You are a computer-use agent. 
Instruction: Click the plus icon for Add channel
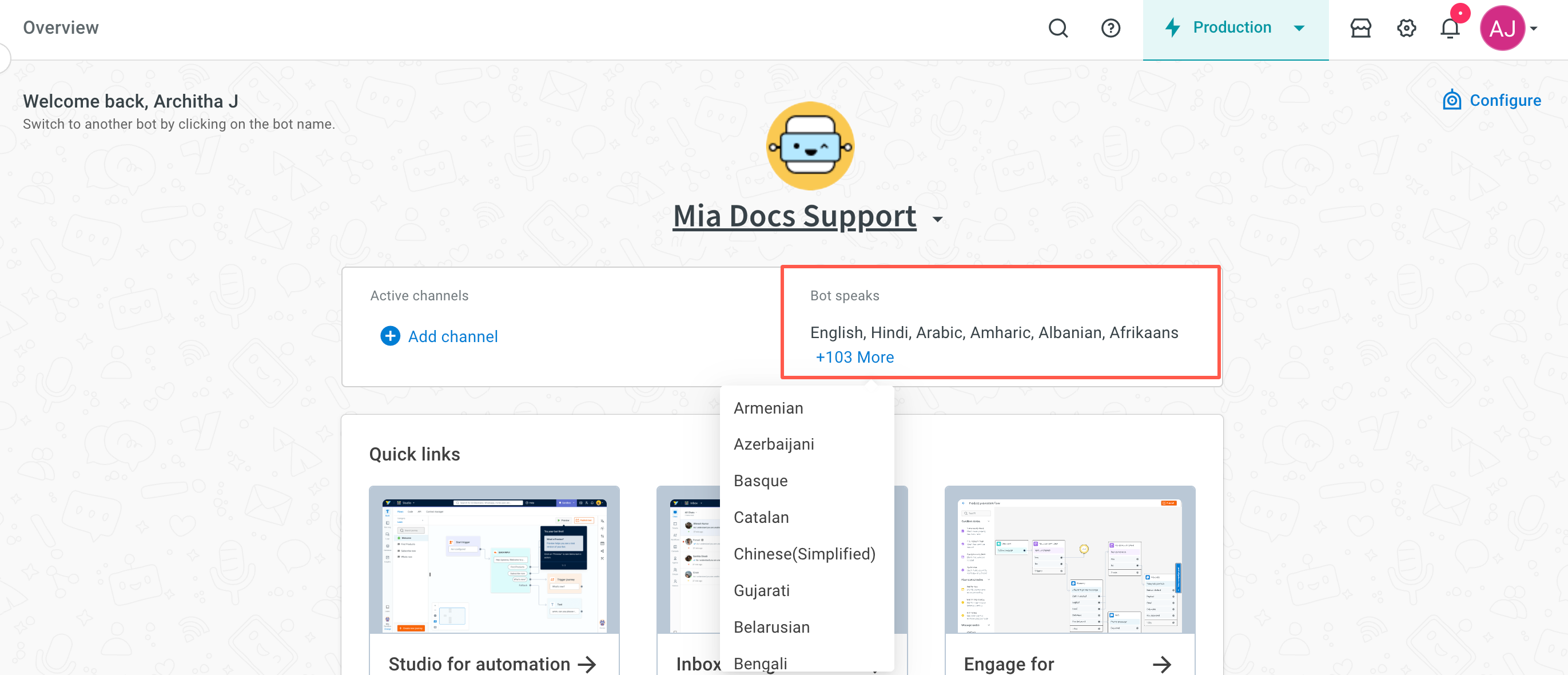coord(390,336)
